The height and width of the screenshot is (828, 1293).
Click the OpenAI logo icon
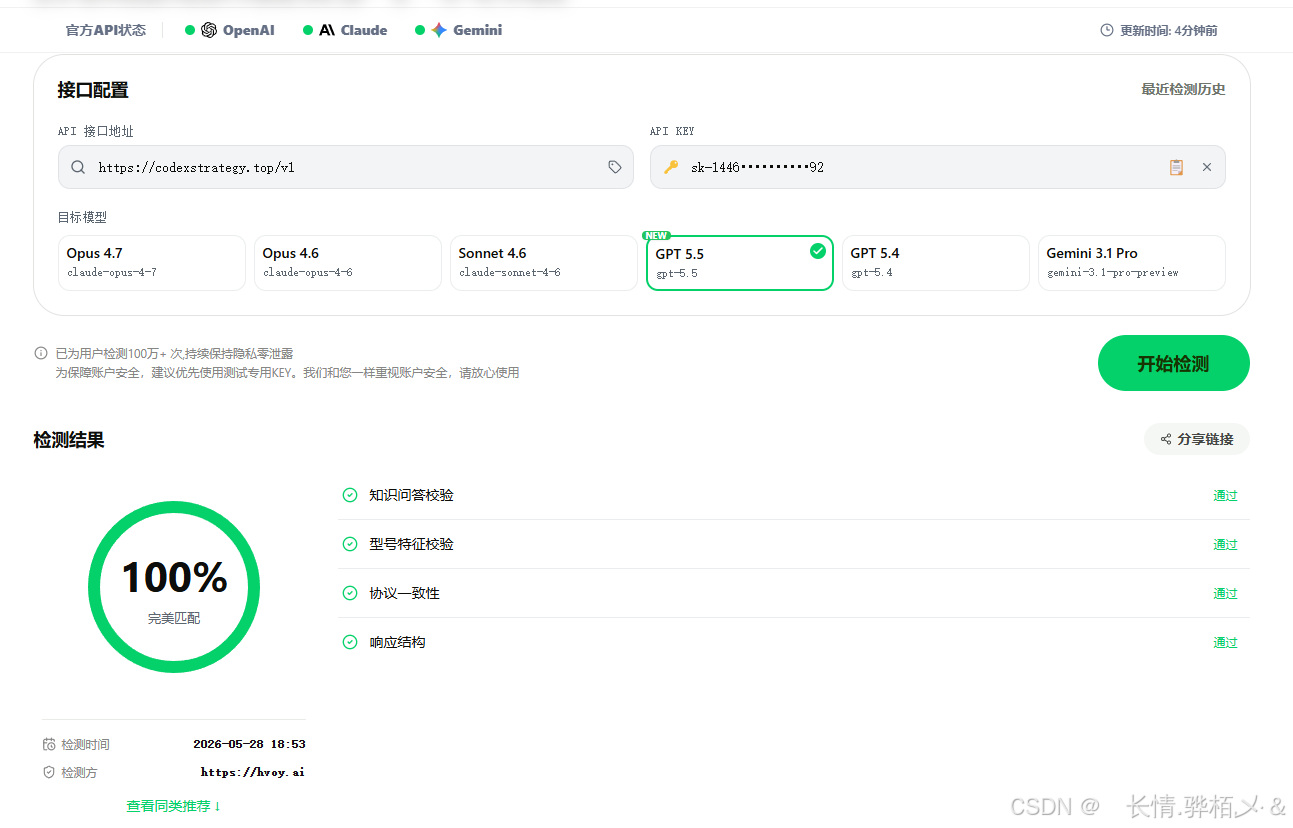pos(209,30)
